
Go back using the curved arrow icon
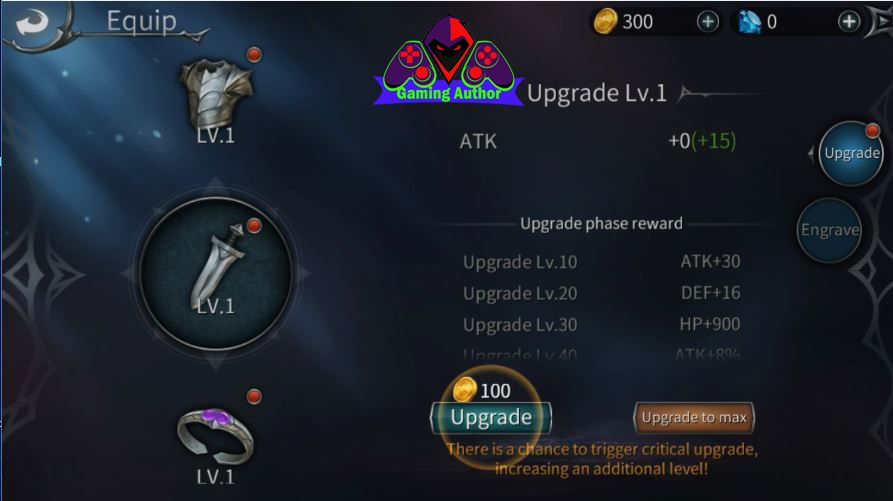point(31,23)
